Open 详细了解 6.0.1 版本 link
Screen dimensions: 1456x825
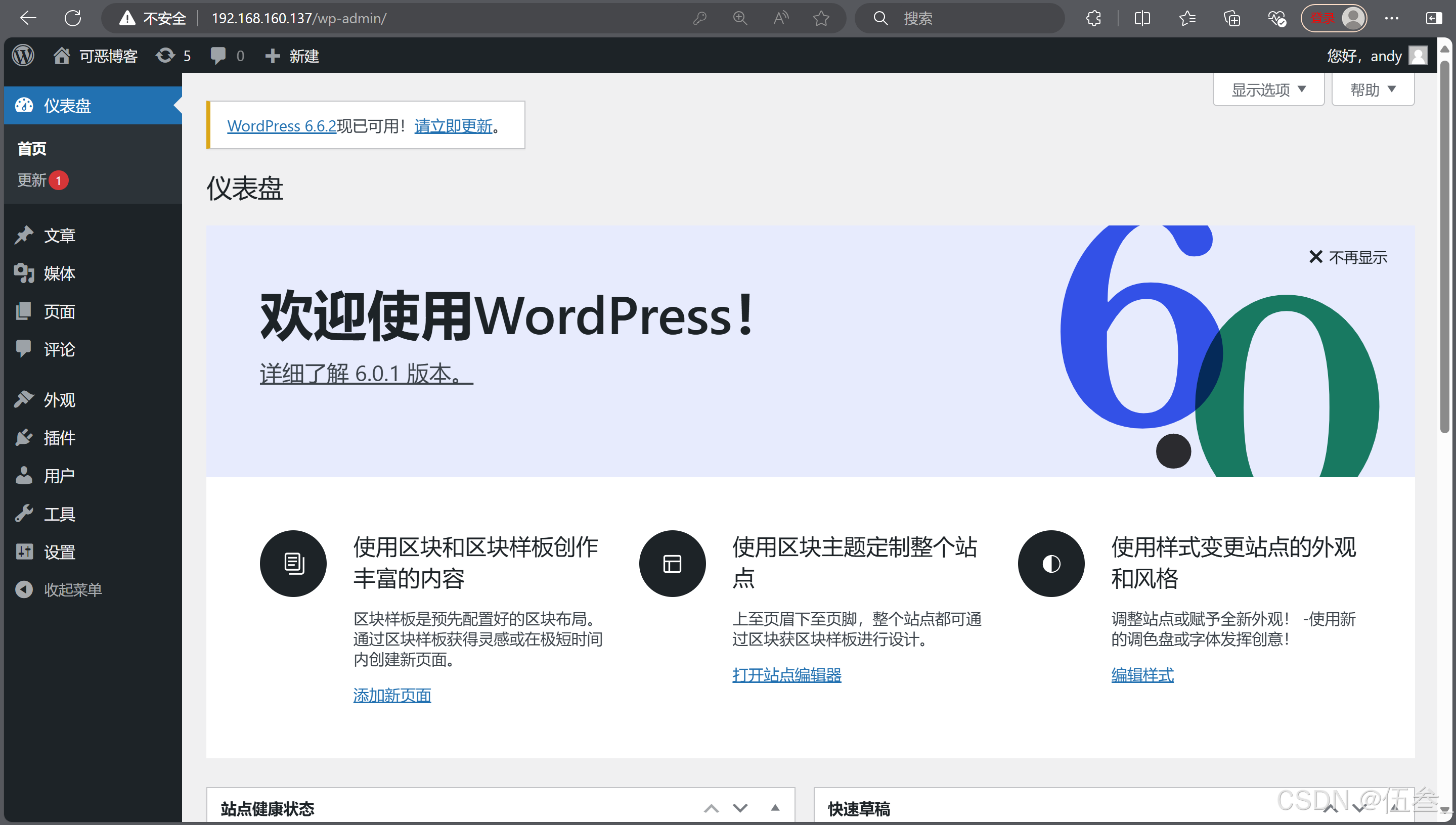pos(366,374)
